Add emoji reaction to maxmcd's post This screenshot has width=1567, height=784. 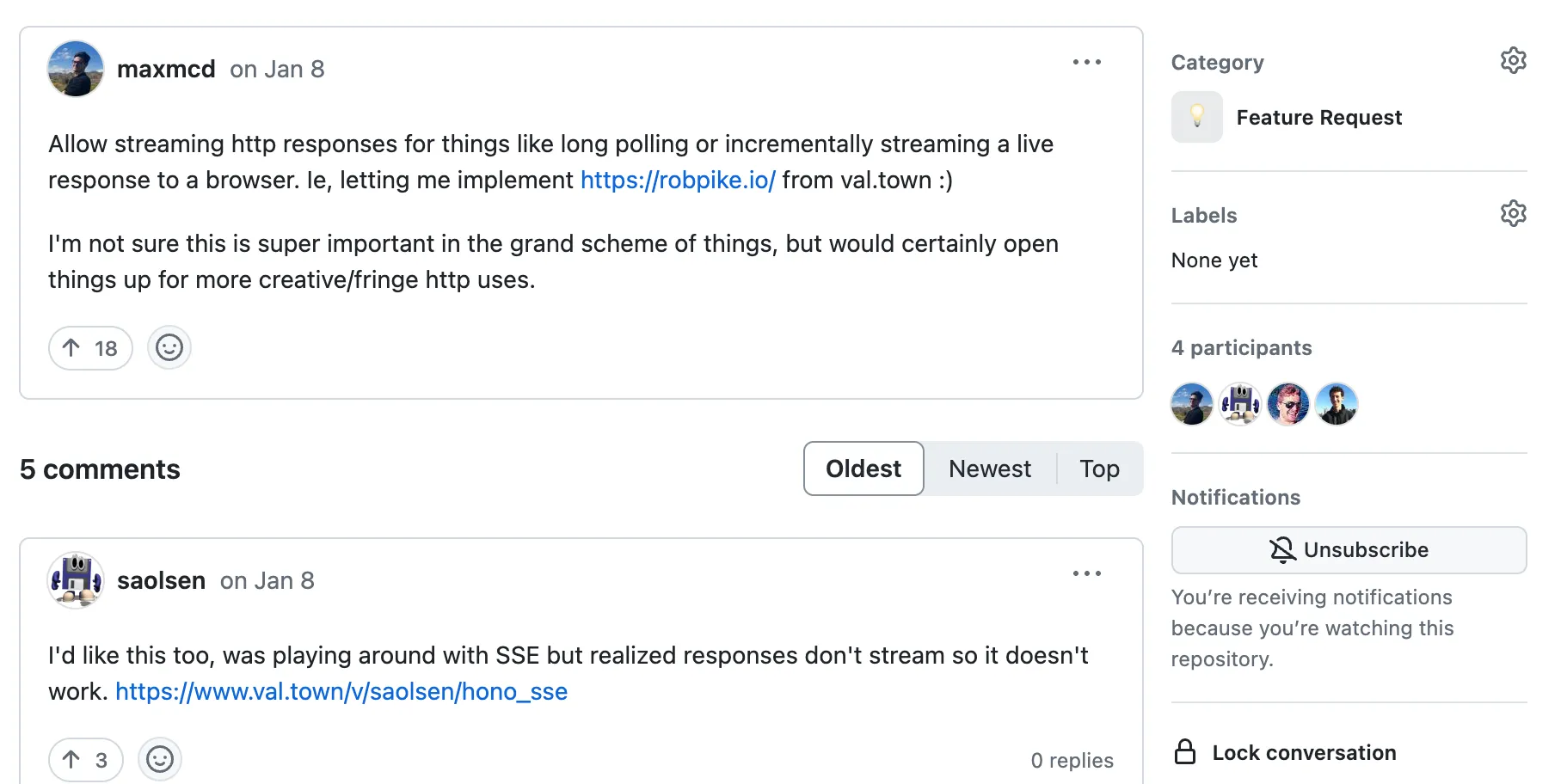coord(169,348)
